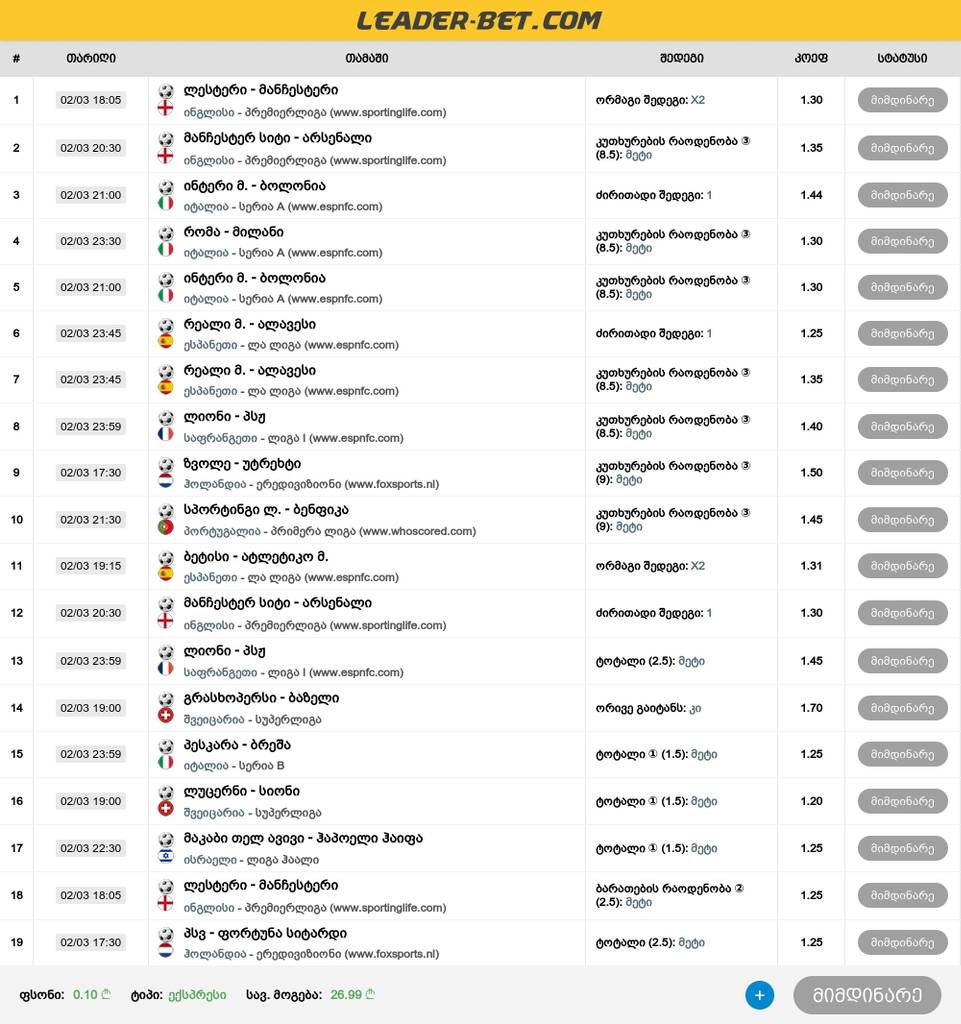Click odds value 1.50
961x1024 pixels.
[811, 472]
